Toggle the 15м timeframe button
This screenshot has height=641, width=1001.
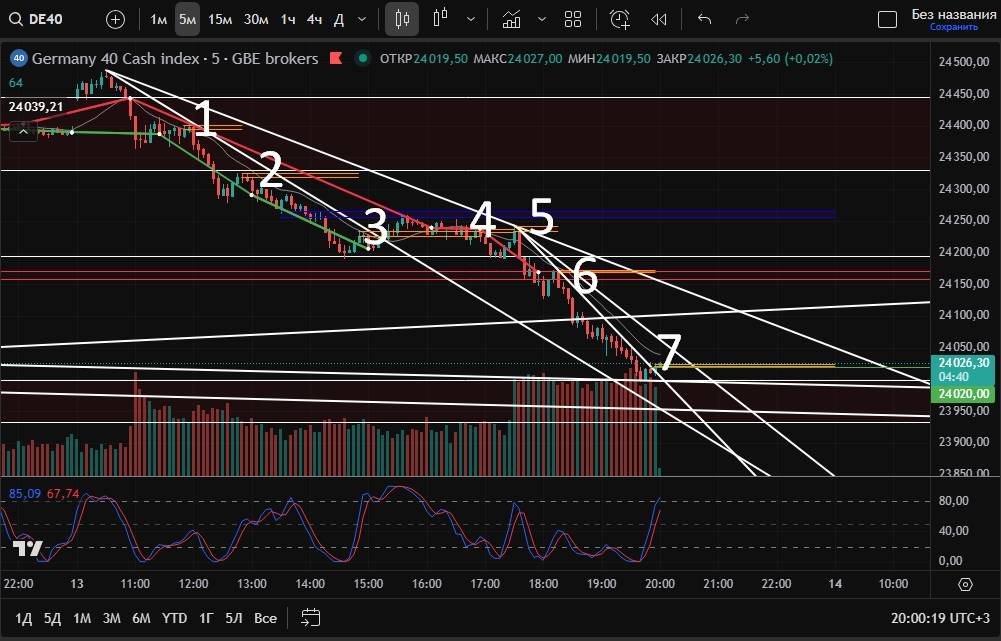click(x=220, y=19)
